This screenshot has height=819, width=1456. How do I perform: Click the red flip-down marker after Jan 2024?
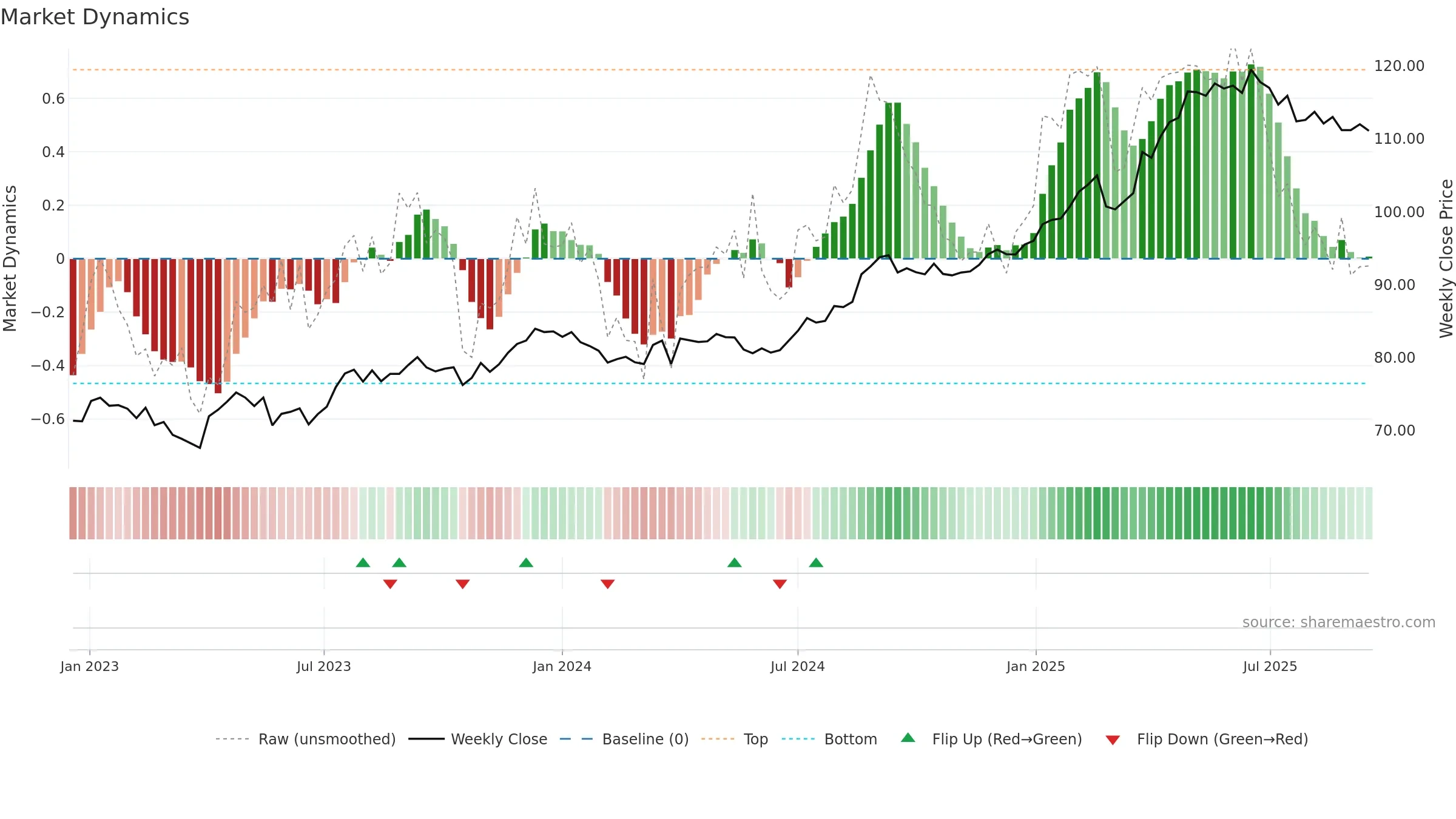(x=608, y=584)
